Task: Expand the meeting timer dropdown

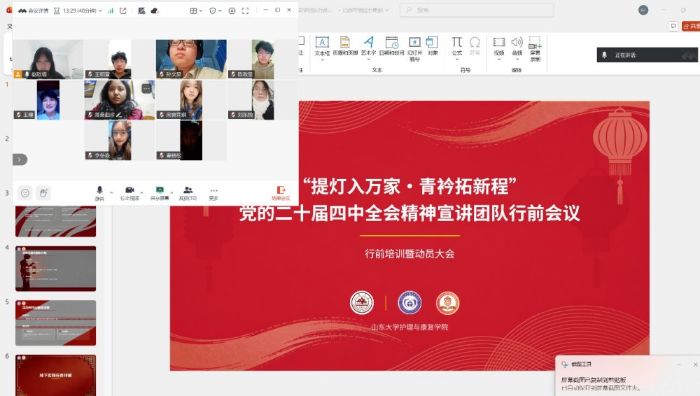Action: [100, 11]
